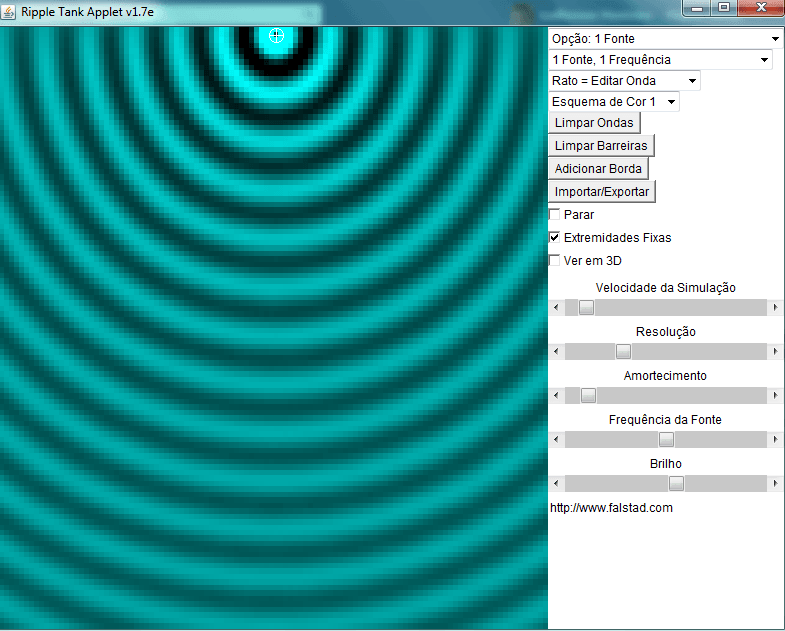
Task: Click the http://www.falstad.com link text
Action: tap(611, 508)
